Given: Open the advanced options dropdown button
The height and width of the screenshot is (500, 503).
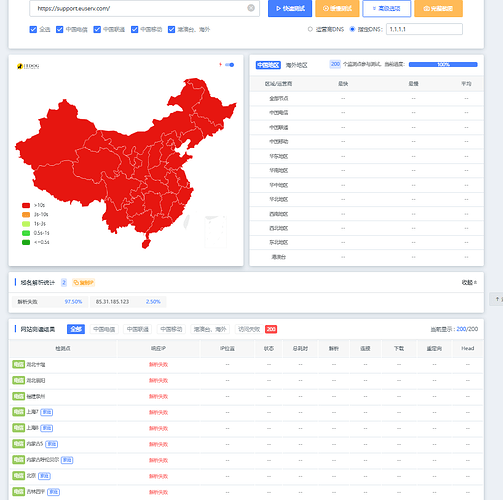Looking at the screenshot, I should click(x=387, y=8).
